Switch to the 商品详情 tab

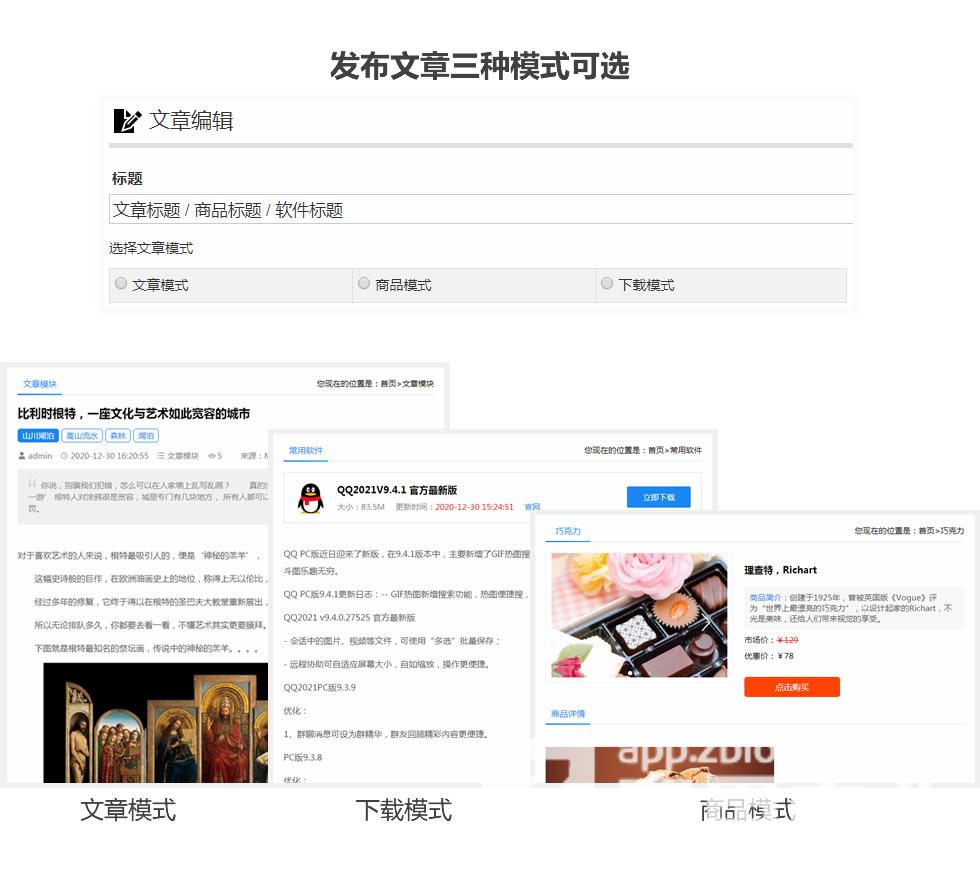pos(568,714)
